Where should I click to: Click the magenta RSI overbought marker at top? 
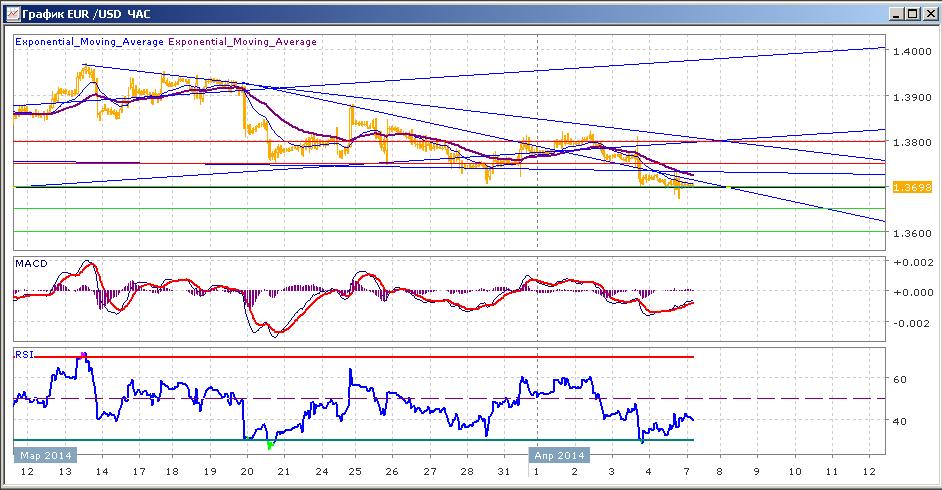click(x=83, y=355)
